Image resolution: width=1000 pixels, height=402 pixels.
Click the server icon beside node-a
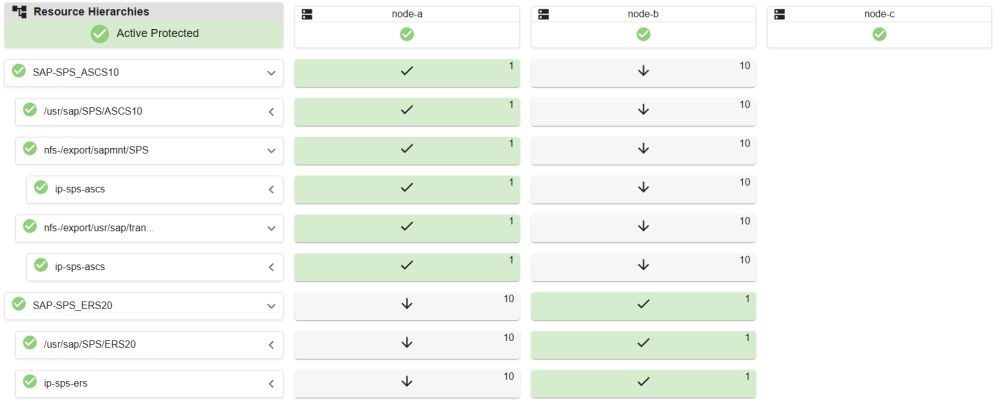click(x=308, y=14)
